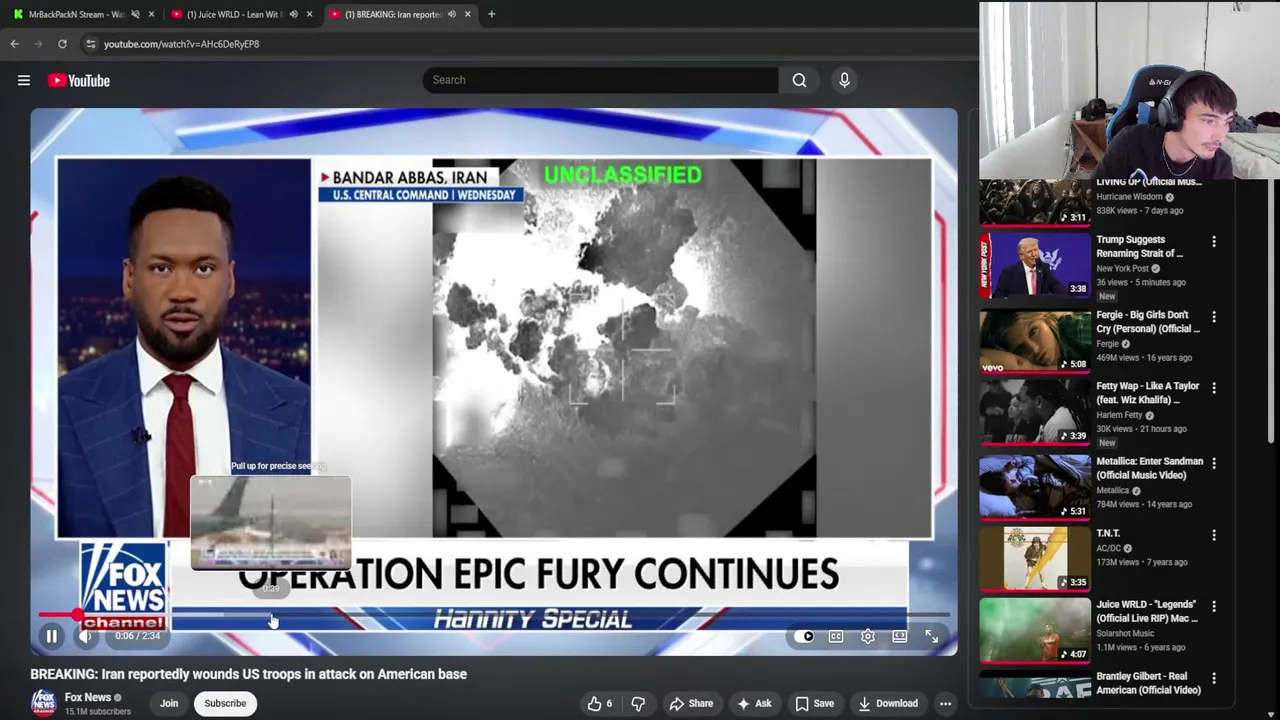Open site information icon in address bar
Viewport: 1280px width, 720px height.
tap(90, 44)
